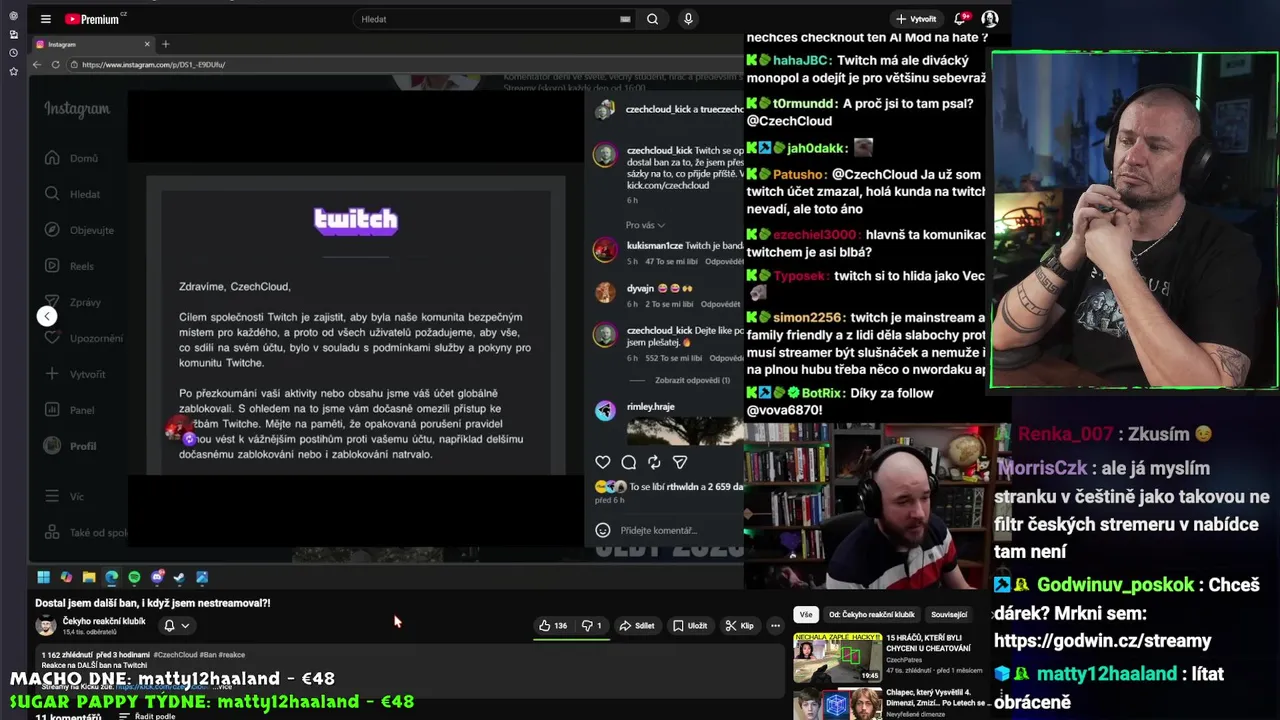This screenshot has height=720, width=1280.
Task: Open File Explorer from taskbar
Action: coord(89,577)
